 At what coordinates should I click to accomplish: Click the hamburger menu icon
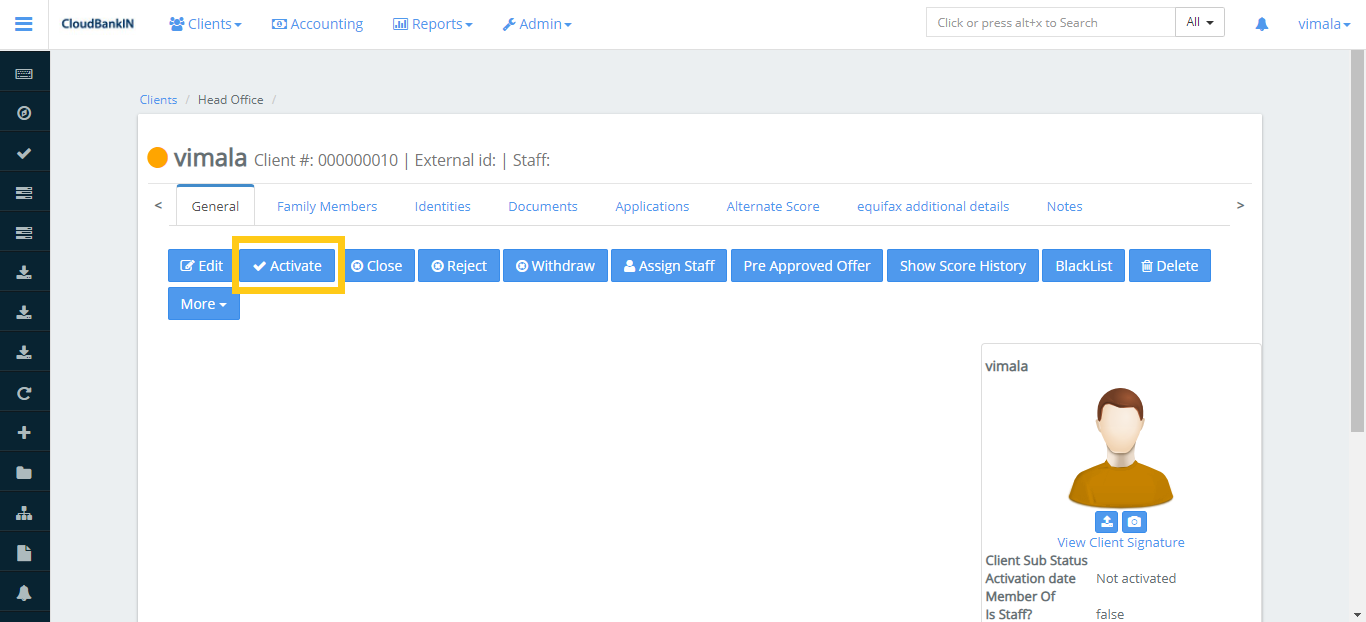pos(24,24)
